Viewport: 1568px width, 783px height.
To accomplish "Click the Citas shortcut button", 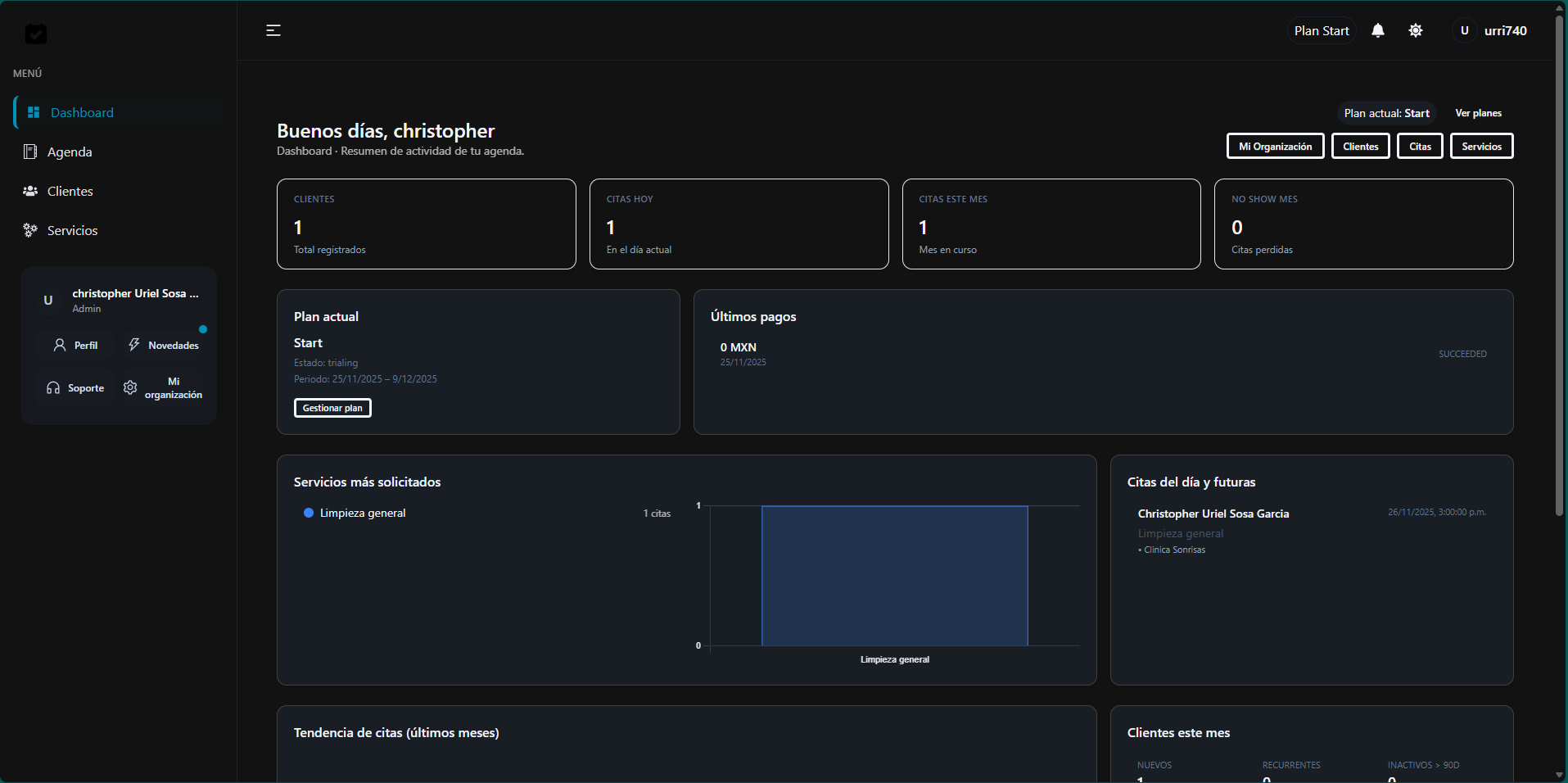I will (1420, 147).
